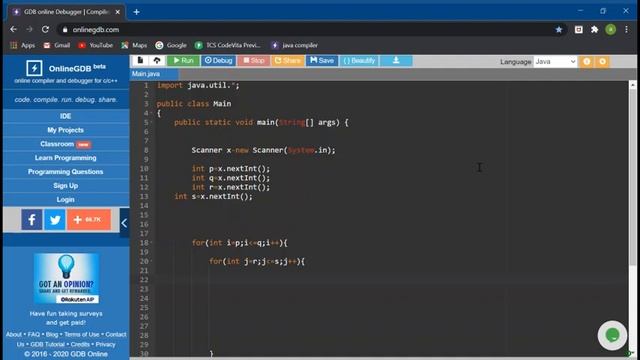The height and width of the screenshot is (360, 640).
Task: Open the Apps bookmarks shortcut
Action: [x=23, y=45]
